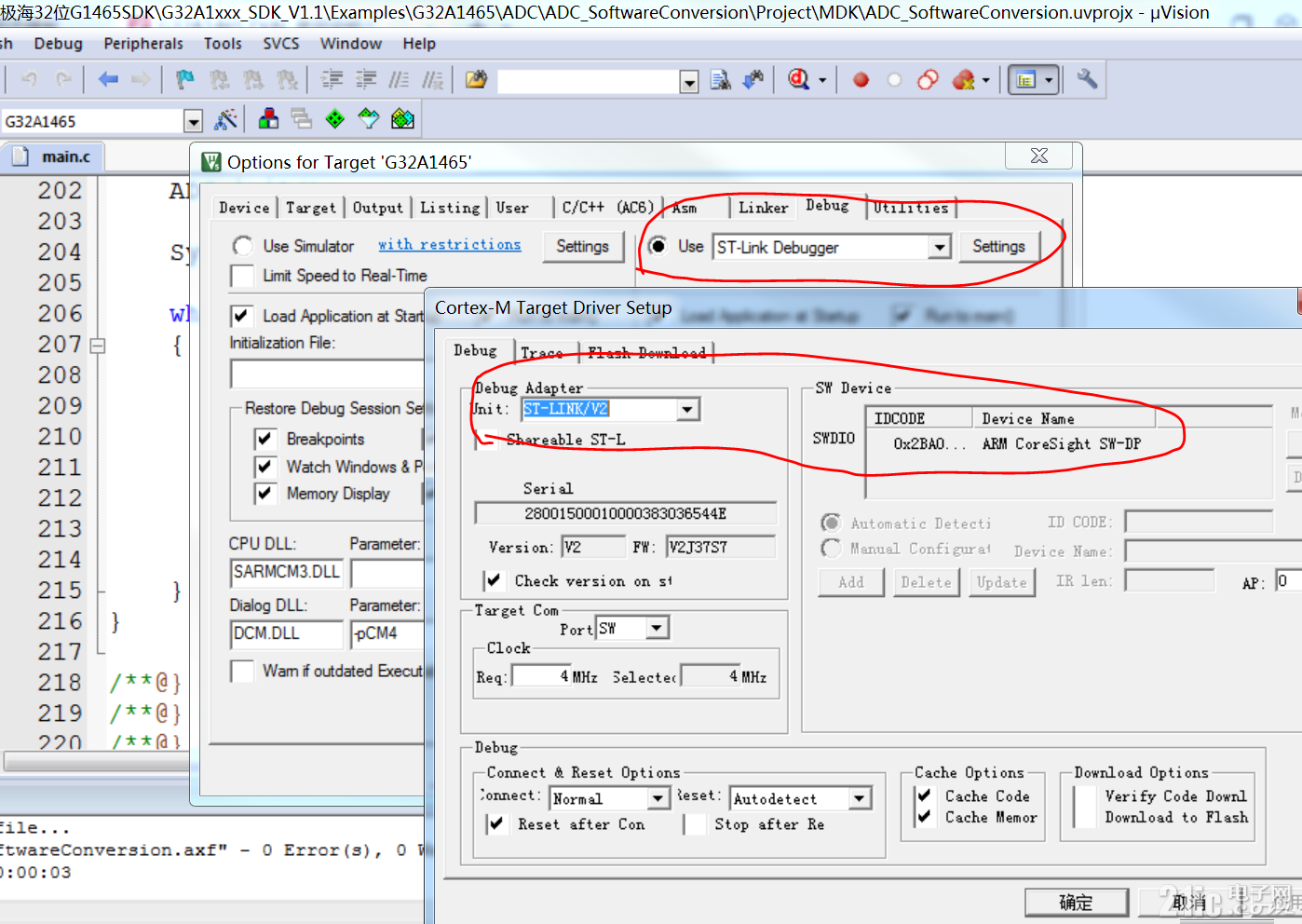Toggle Limit Speed to Real-Time checkbox
Screen dimensions: 1302x924
tap(242, 276)
